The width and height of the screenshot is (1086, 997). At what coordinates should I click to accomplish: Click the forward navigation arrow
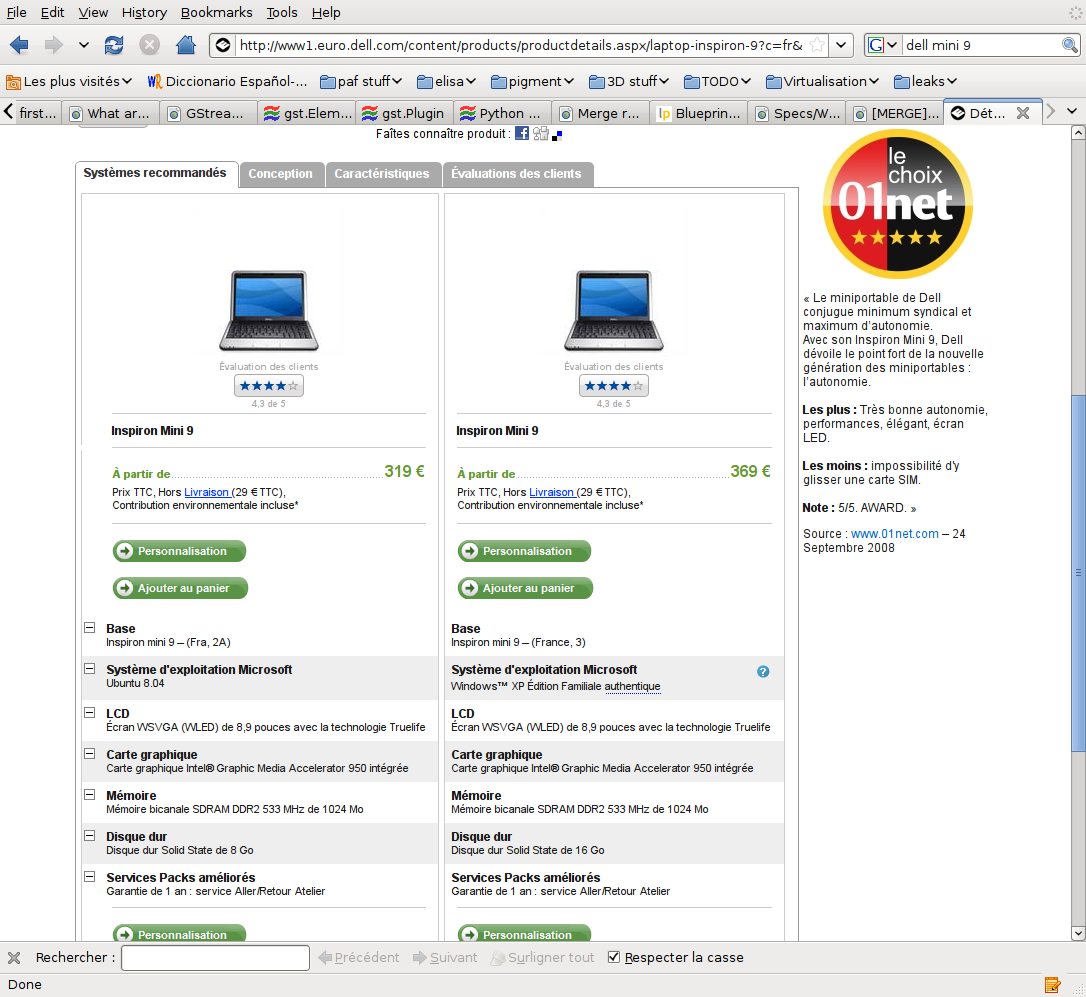point(53,46)
